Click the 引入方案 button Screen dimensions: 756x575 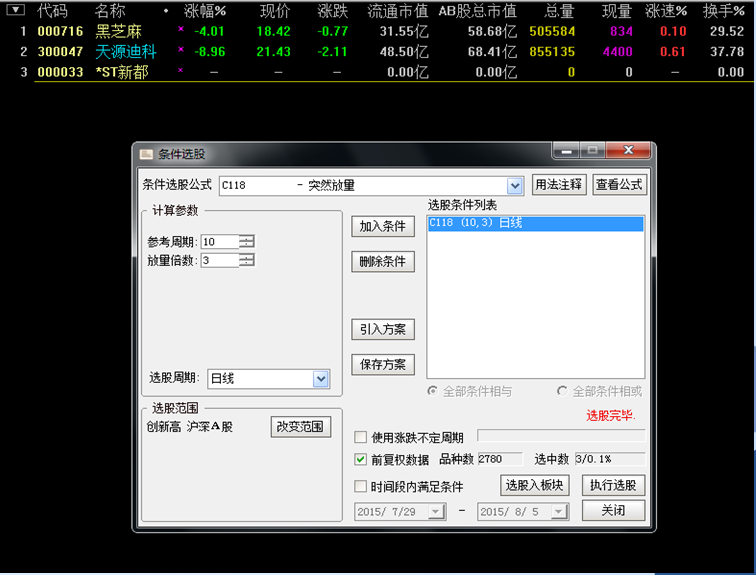coord(383,330)
